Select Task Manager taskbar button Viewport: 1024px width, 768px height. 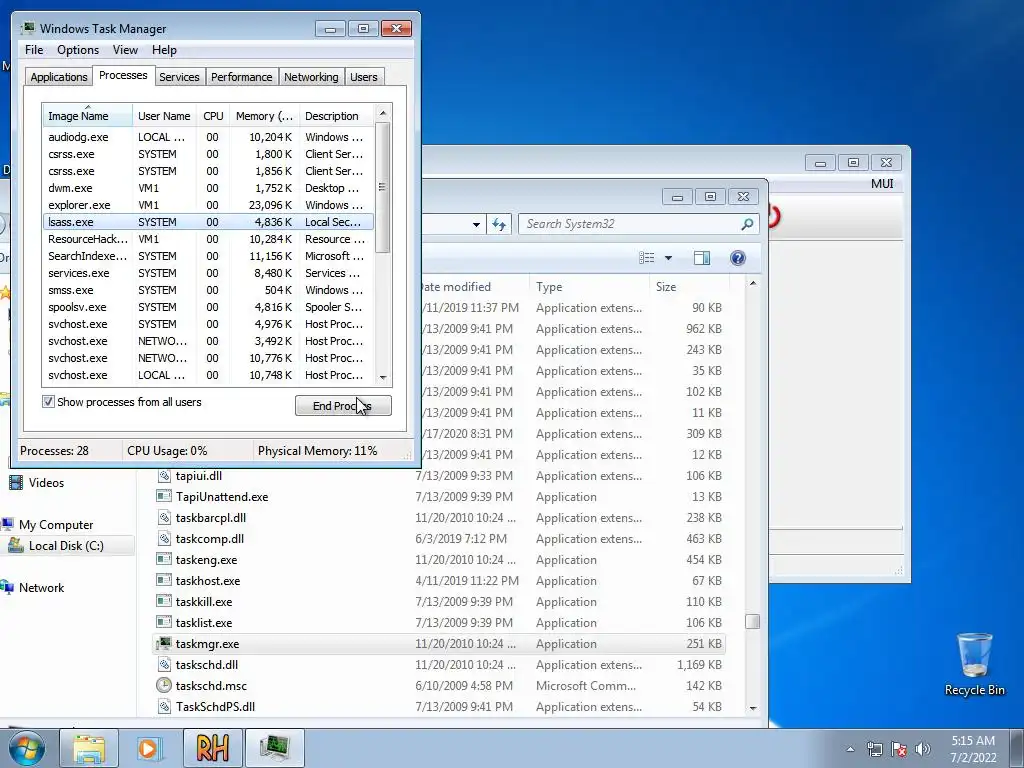(x=274, y=748)
